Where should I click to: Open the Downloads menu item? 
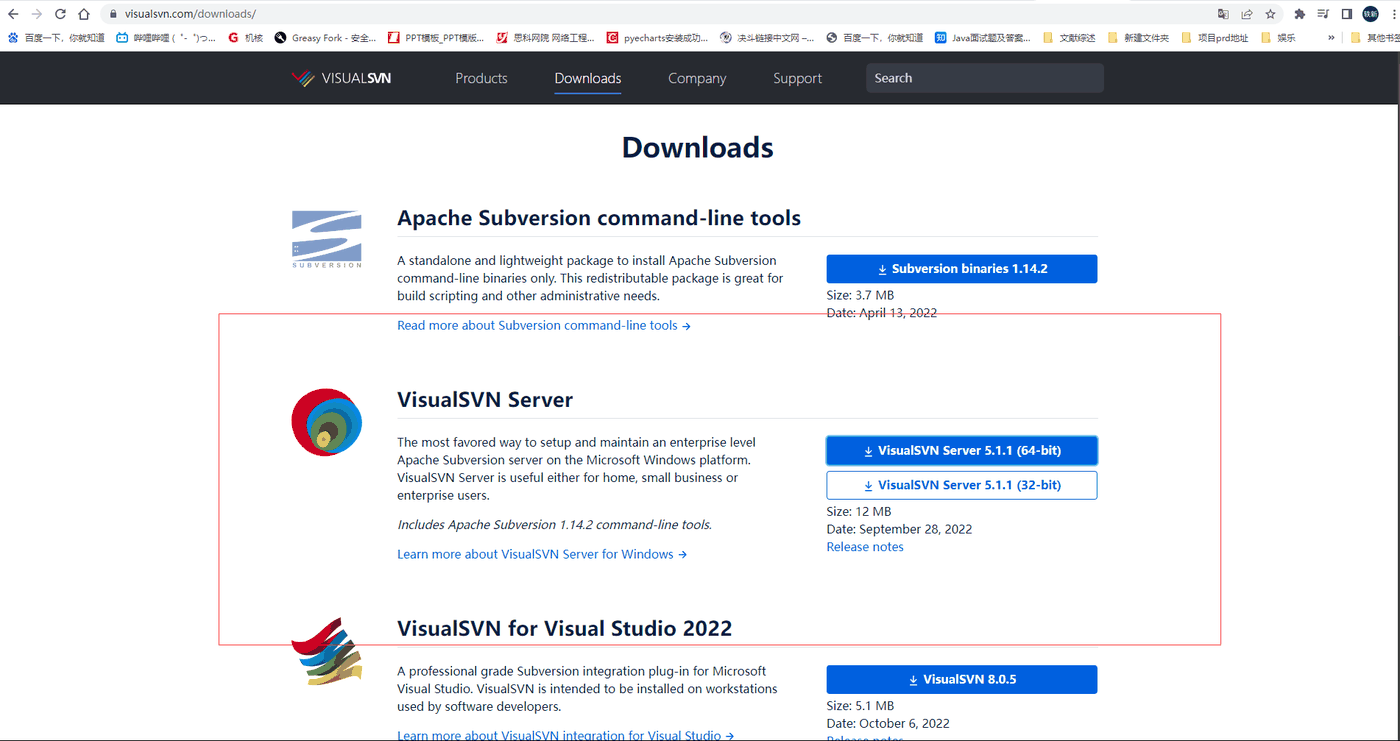(588, 78)
